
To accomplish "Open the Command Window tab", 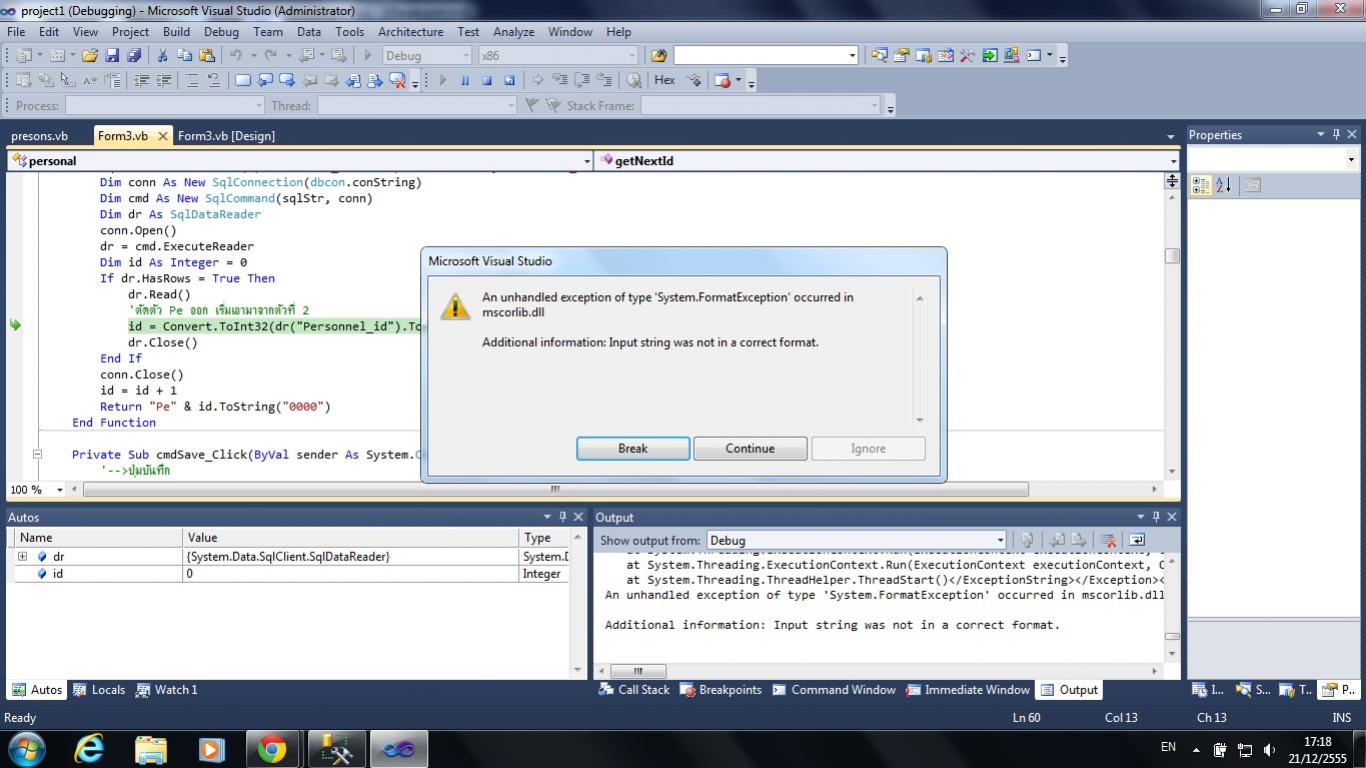I will click(833, 690).
